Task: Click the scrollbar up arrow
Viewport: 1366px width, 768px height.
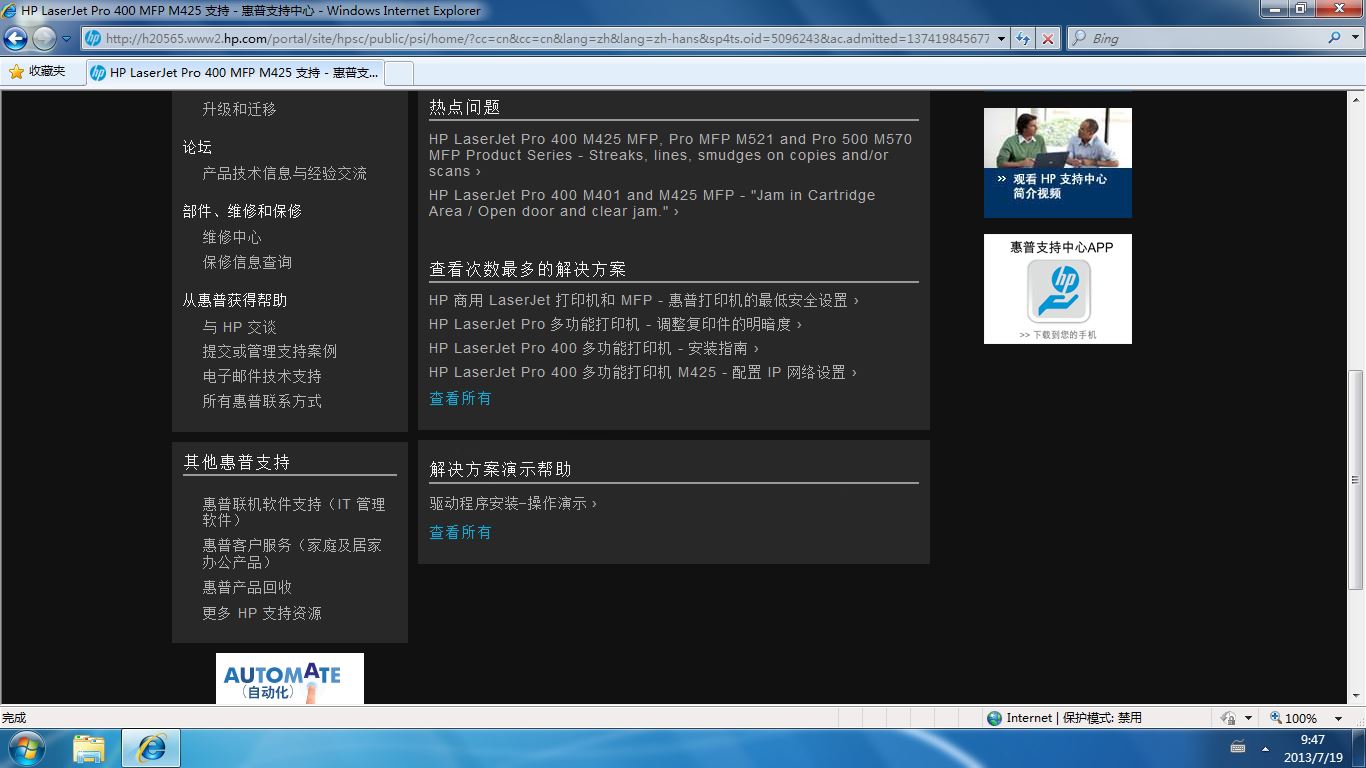Action: (x=1356, y=99)
